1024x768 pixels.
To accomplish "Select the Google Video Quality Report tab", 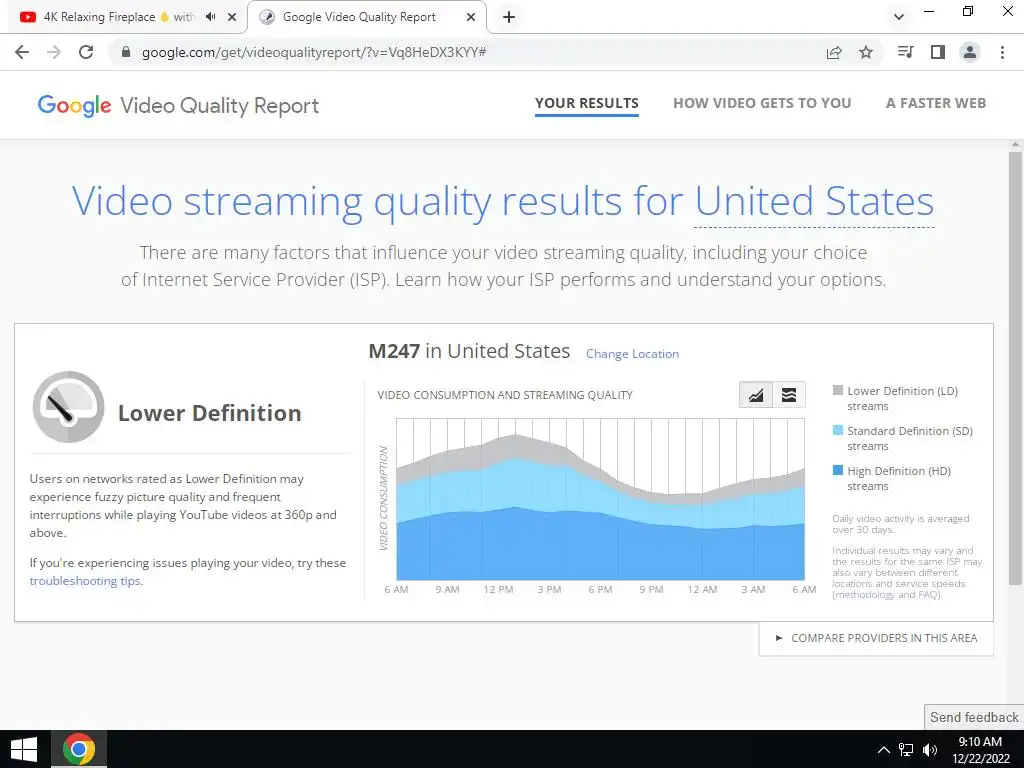I will click(x=368, y=17).
